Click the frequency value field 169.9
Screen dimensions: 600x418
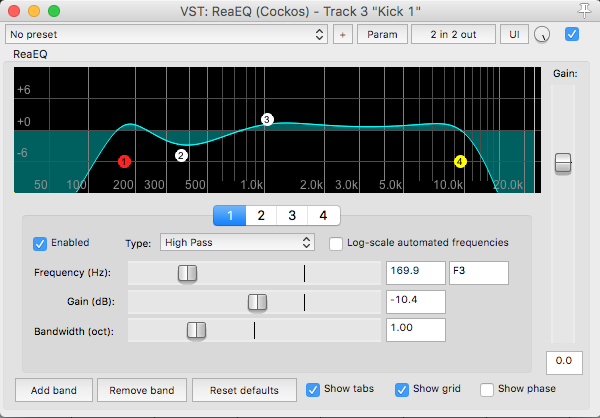(x=416, y=273)
